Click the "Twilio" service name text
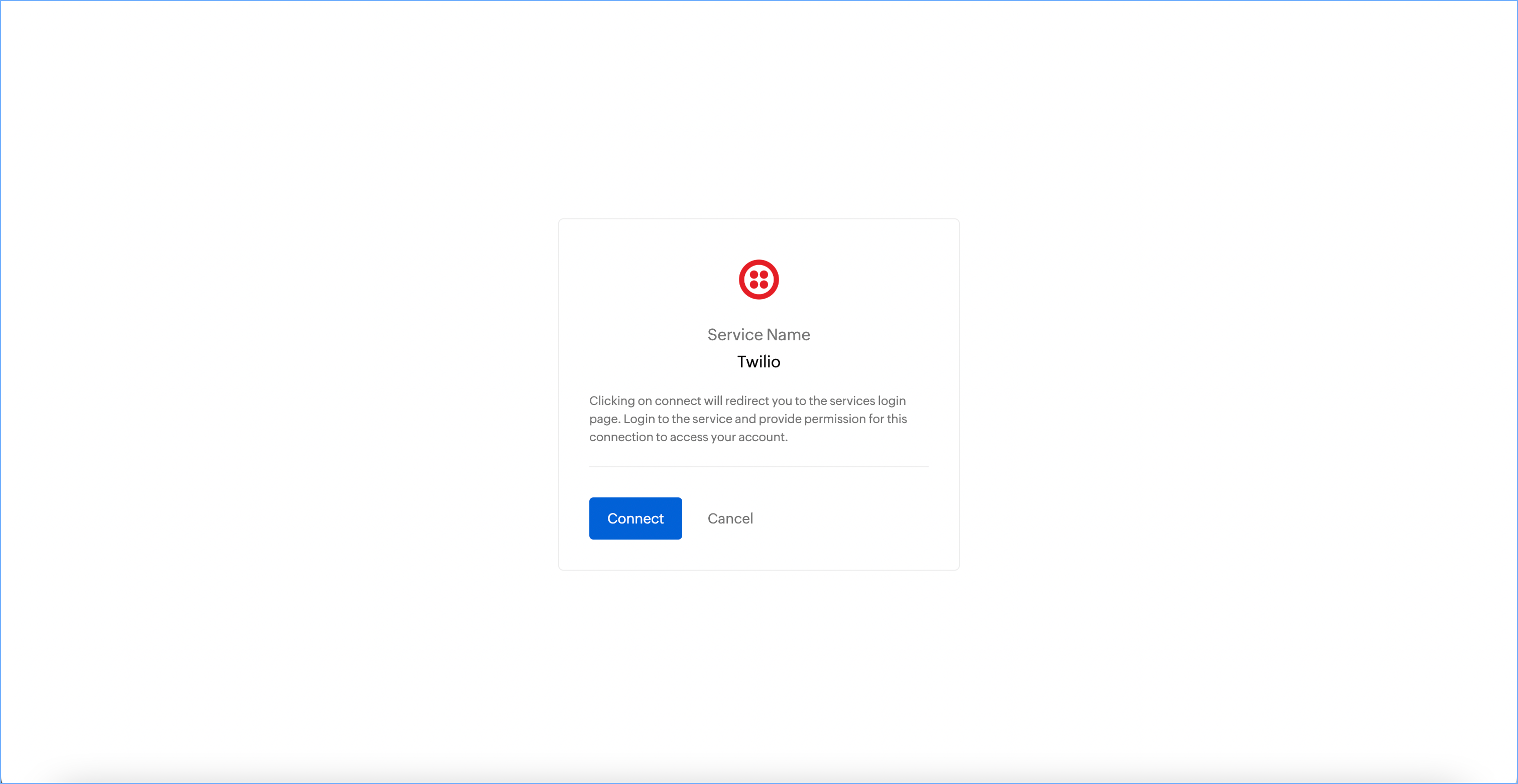The height and width of the screenshot is (784, 1518). [758, 362]
